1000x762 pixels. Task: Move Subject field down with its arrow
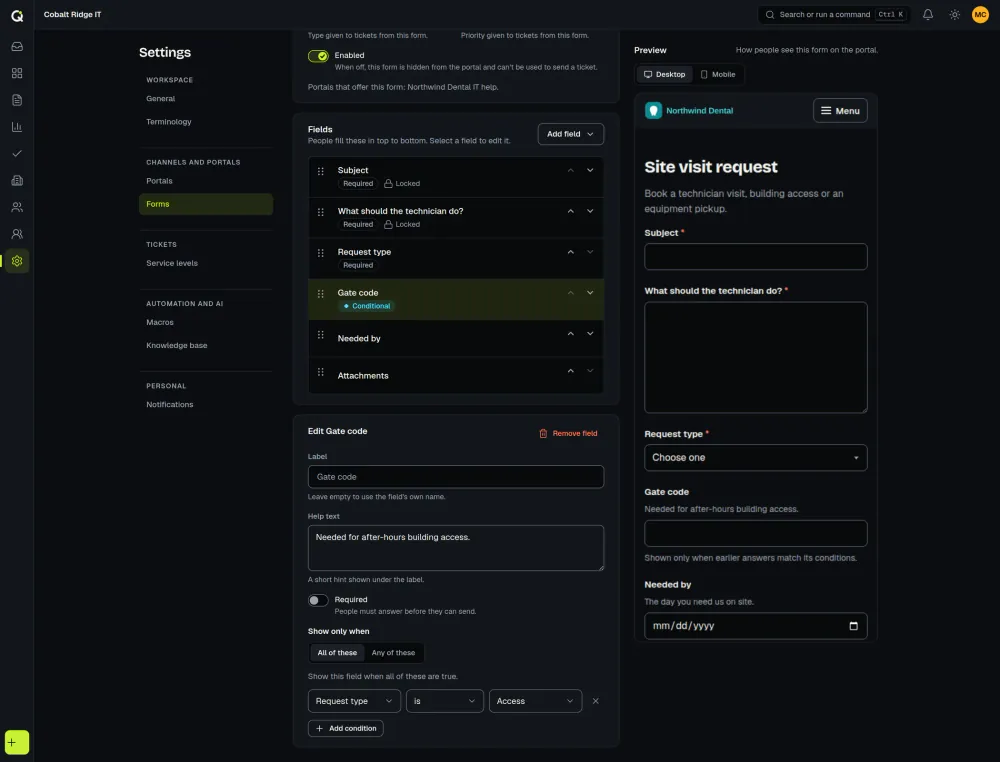tap(590, 170)
